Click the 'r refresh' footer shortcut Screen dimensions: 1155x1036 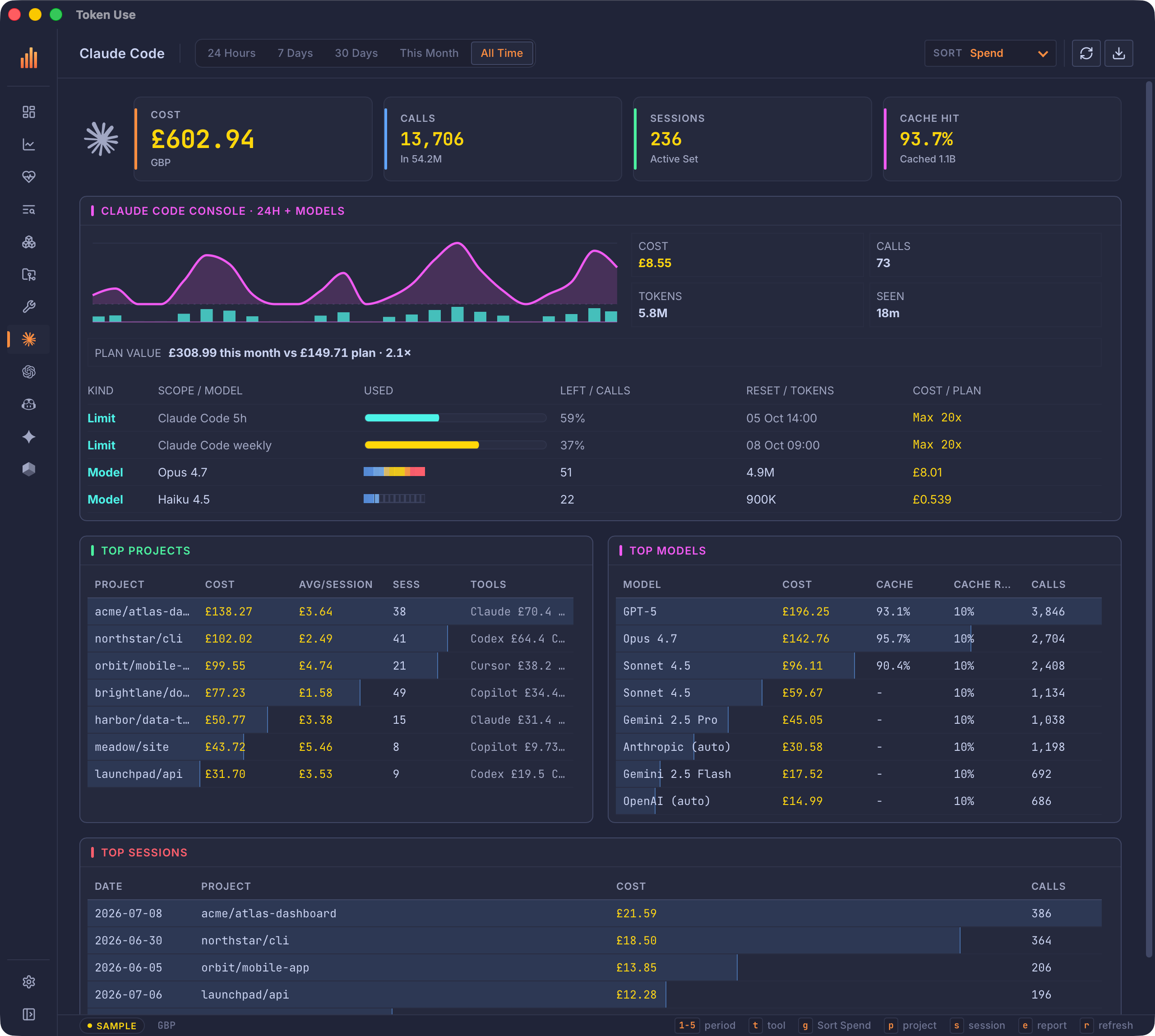pos(1107,1025)
